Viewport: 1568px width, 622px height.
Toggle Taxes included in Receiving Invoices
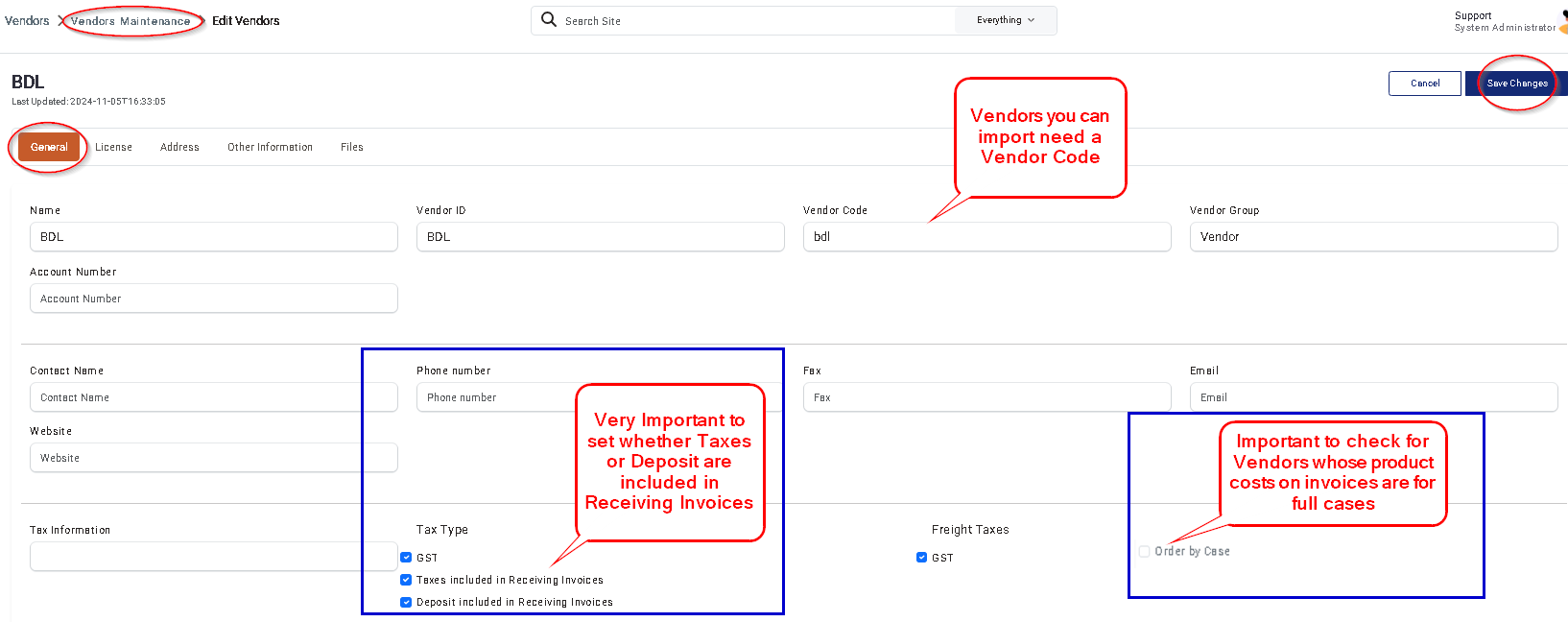click(406, 580)
